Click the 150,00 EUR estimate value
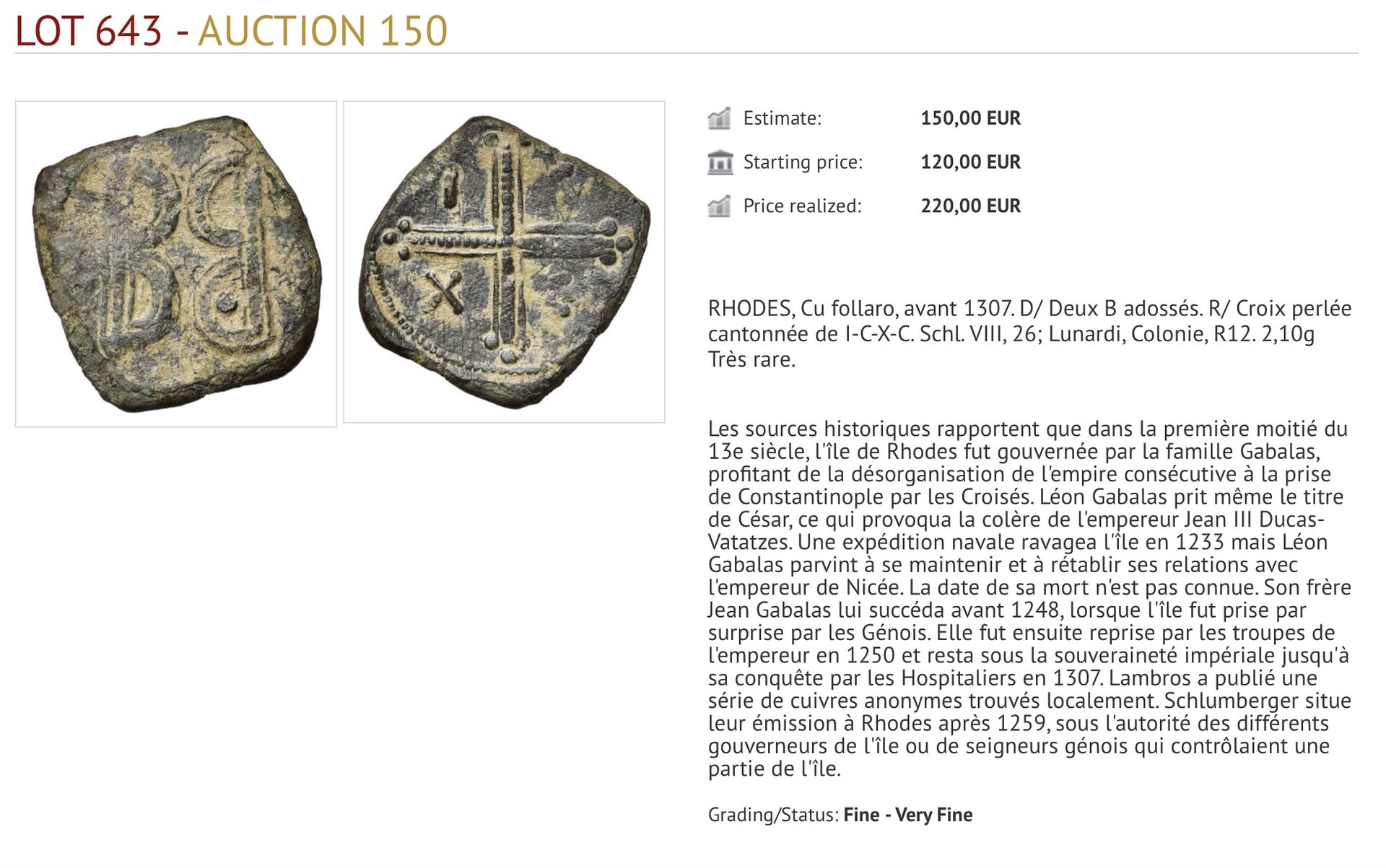The image size is (1386, 868). click(970, 118)
